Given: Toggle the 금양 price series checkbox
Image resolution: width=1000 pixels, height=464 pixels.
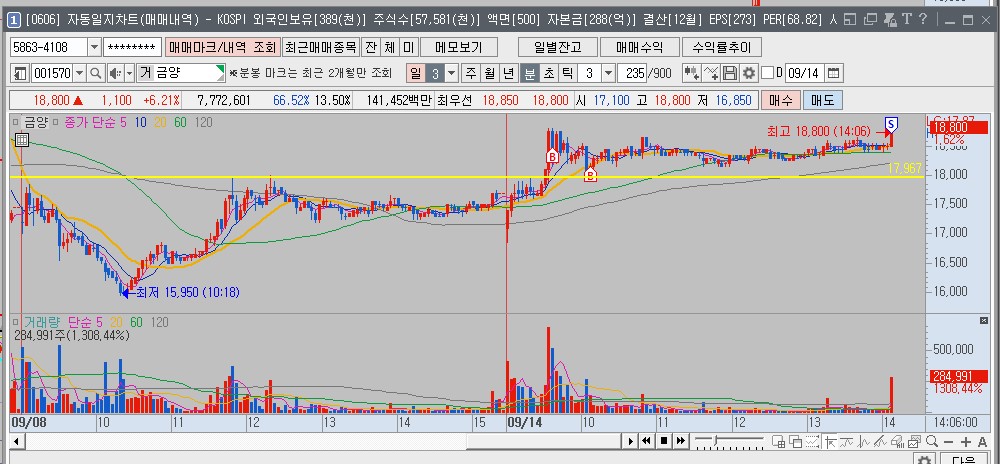Looking at the screenshot, I should [x=16, y=122].
